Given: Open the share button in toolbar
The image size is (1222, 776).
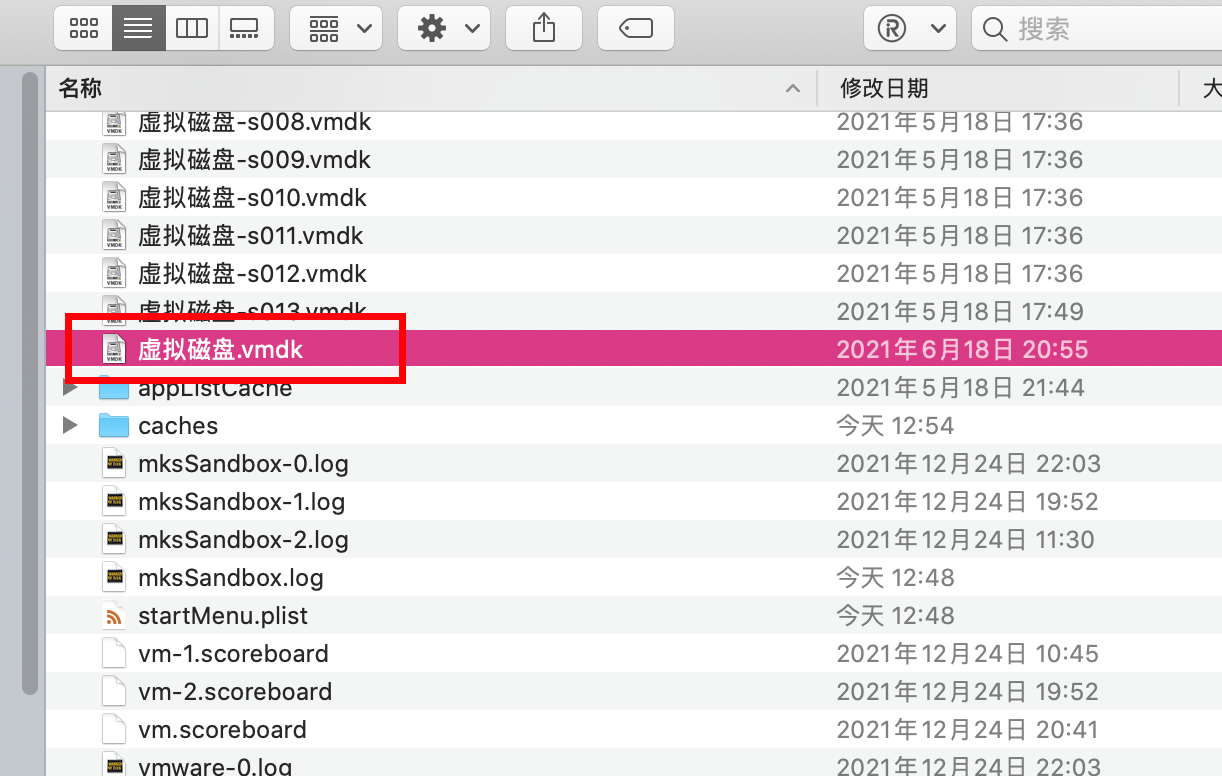Looking at the screenshot, I should [x=544, y=28].
